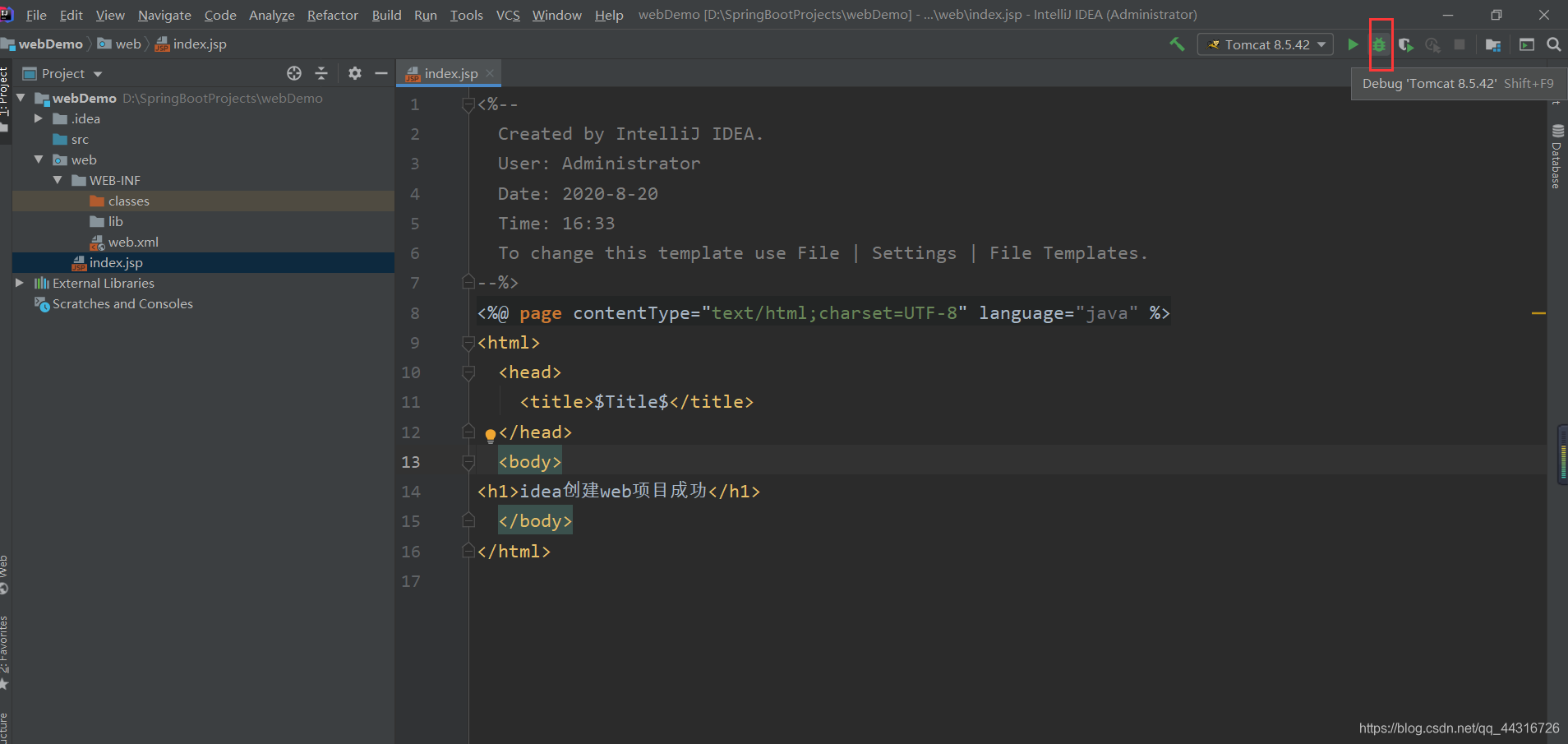Viewport: 1568px width, 744px height.
Task: Expand the .idea folder arrow
Action: (39, 118)
